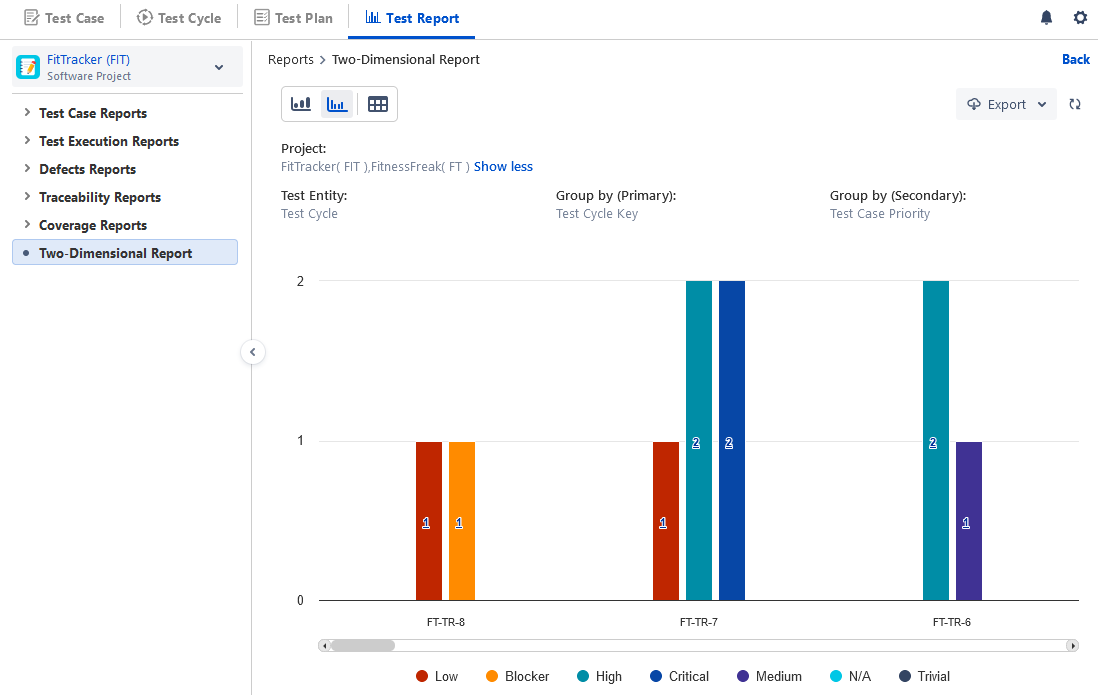Image resolution: width=1098 pixels, height=695 pixels.
Task: Open the Test Case tab
Action: (x=64, y=18)
